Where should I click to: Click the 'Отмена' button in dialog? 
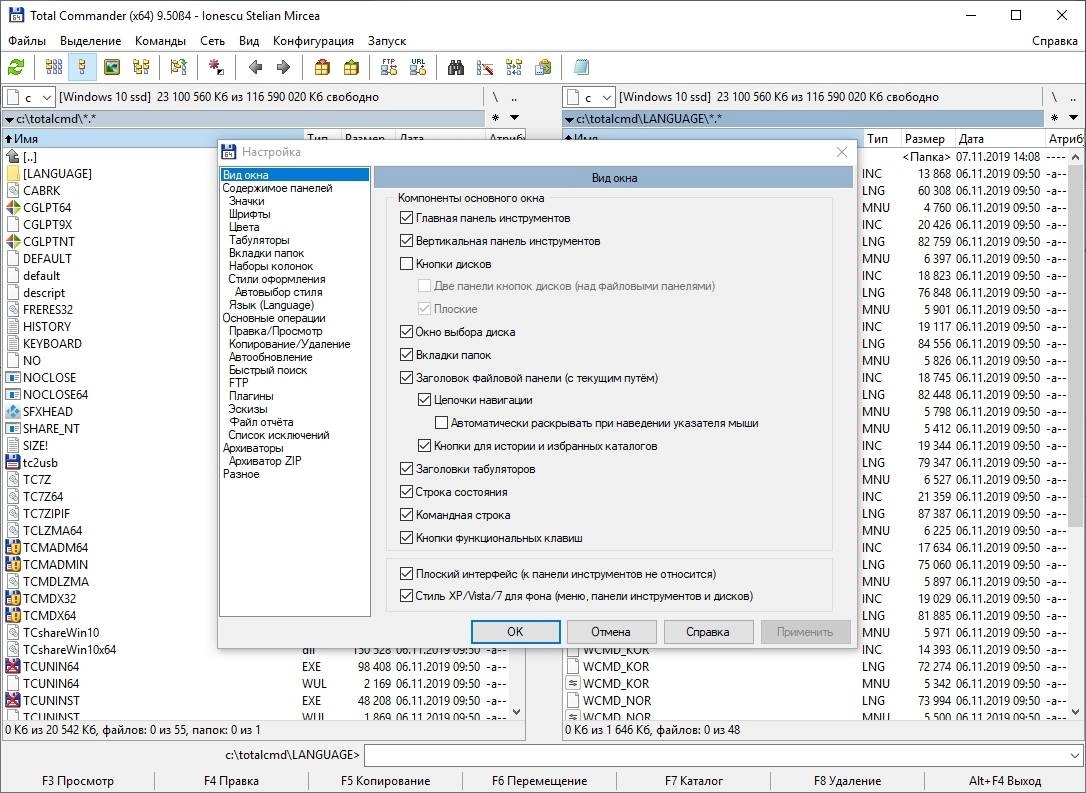point(611,632)
